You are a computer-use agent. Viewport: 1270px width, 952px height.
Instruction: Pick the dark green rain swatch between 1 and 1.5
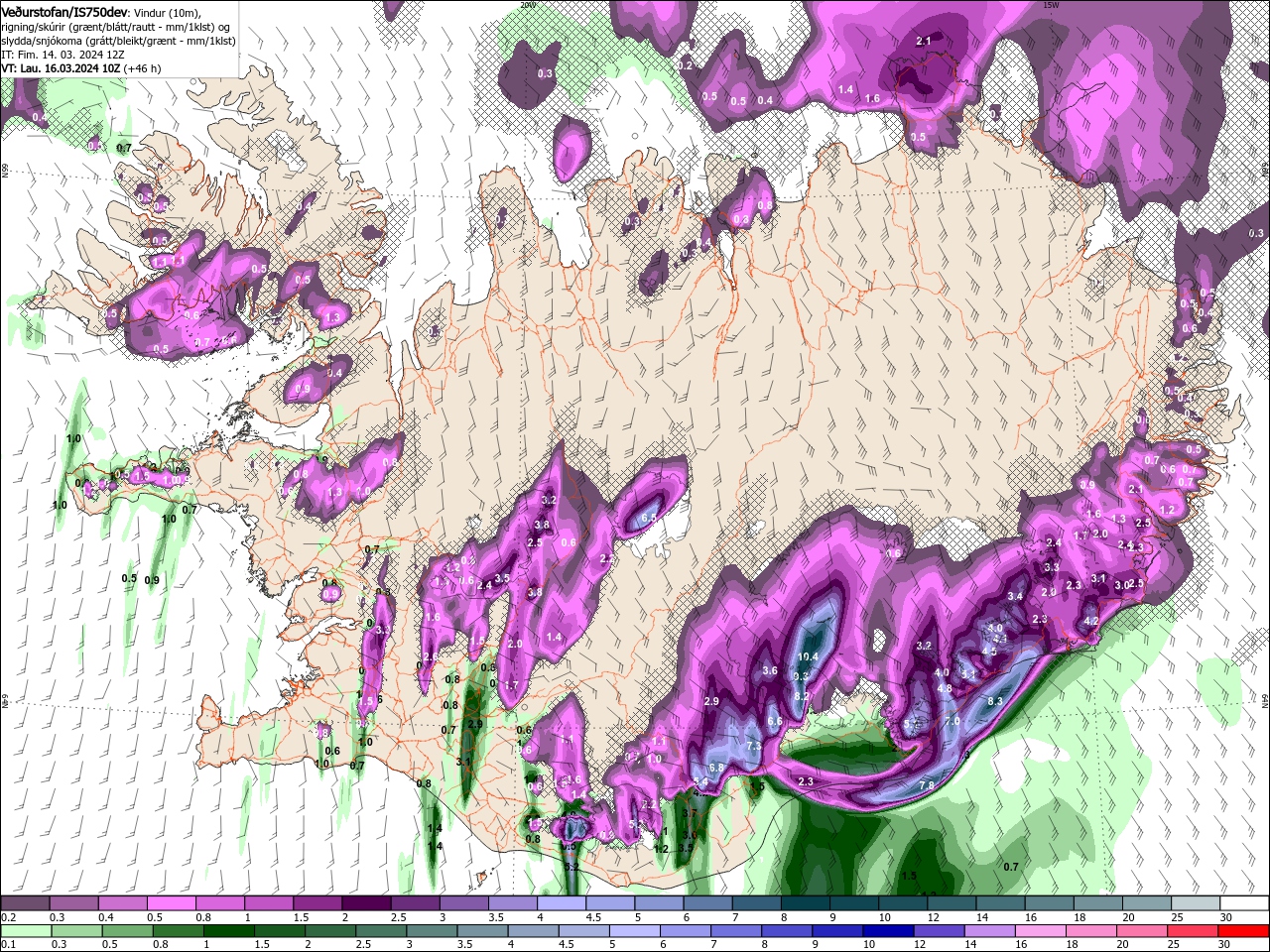tap(229, 930)
